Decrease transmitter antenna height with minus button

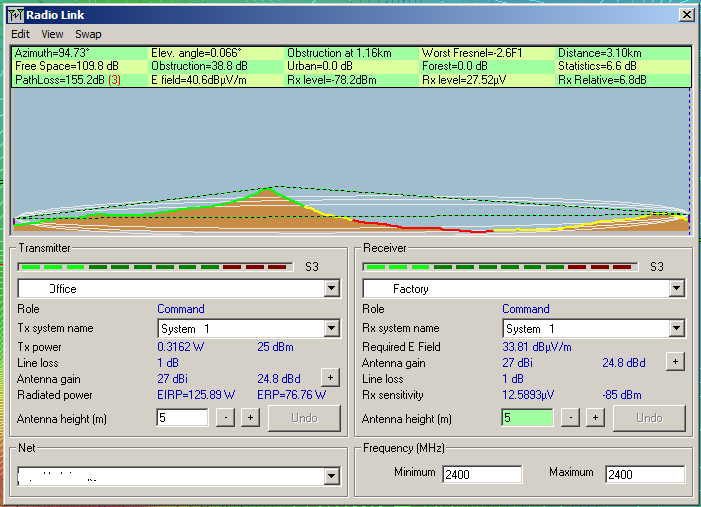[x=226, y=418]
